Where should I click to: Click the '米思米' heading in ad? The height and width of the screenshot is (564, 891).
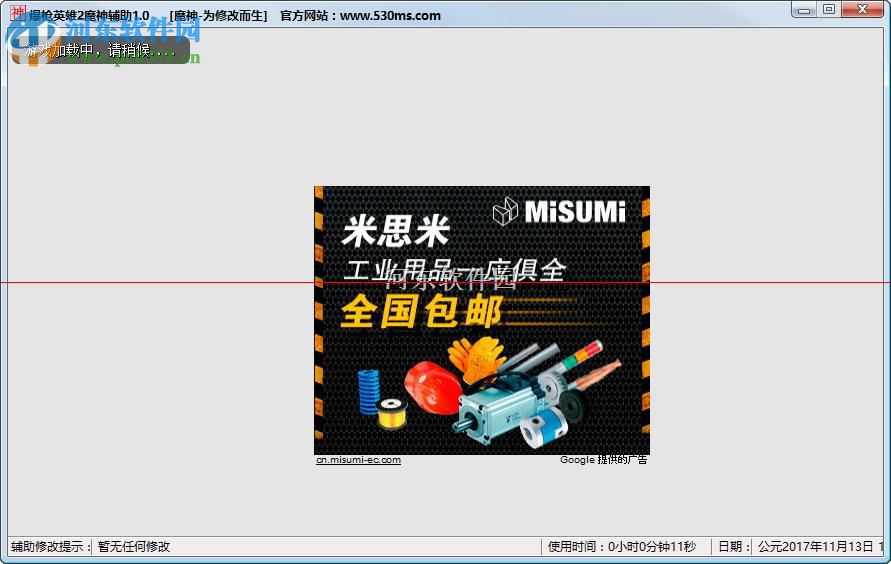click(396, 231)
